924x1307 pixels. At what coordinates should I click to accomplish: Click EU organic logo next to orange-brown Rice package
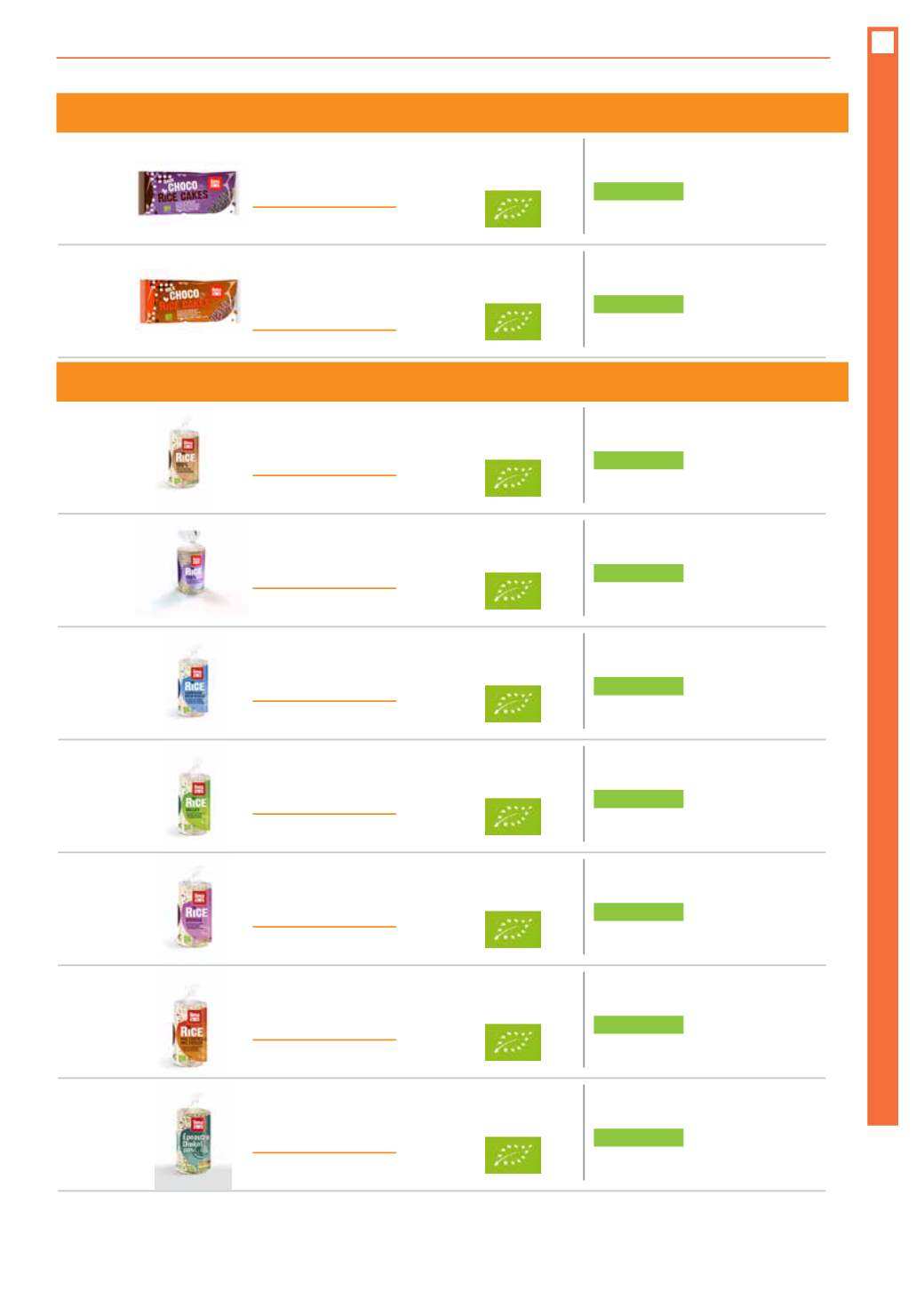513,1042
